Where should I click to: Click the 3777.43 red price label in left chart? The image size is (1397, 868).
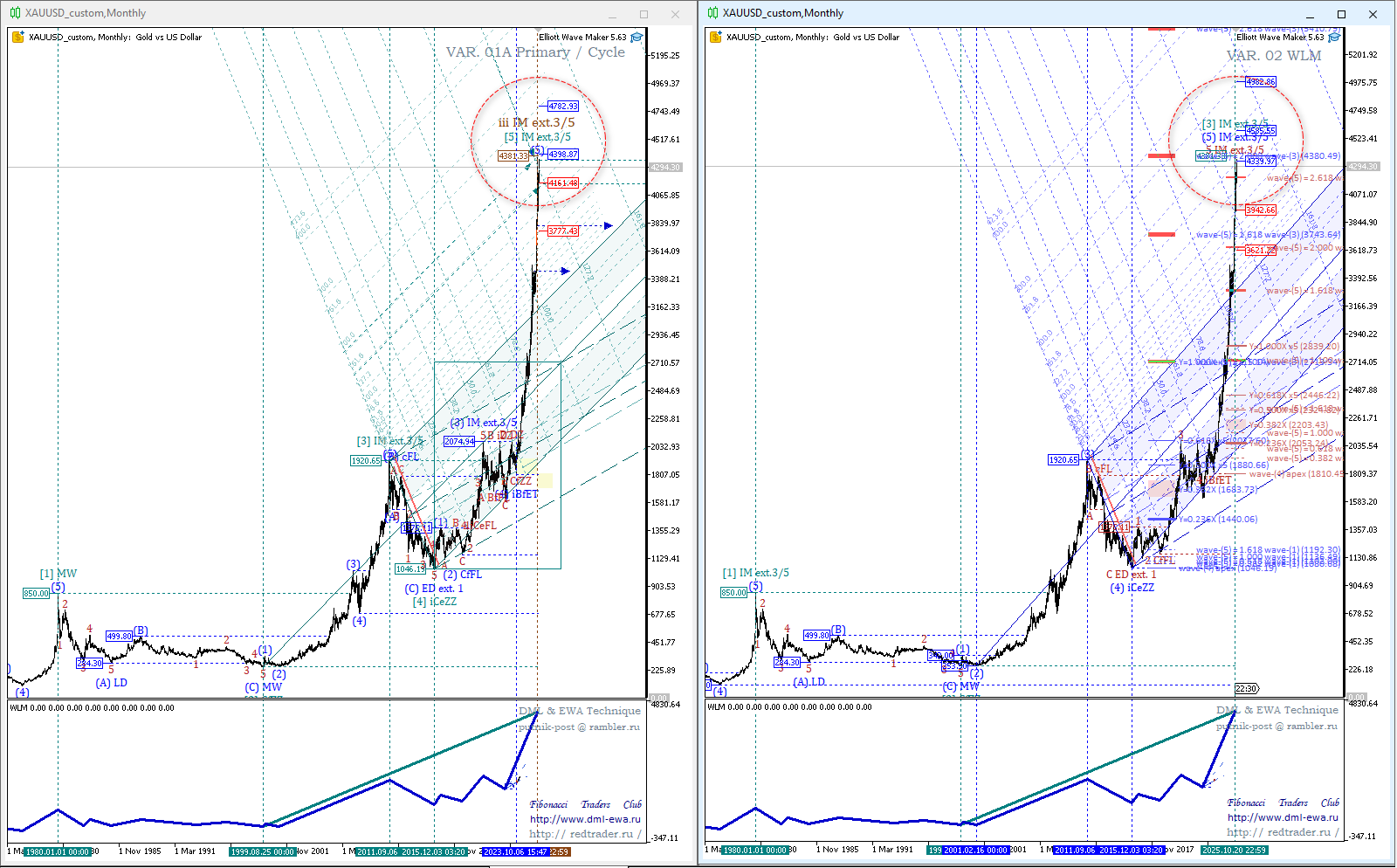(562, 231)
